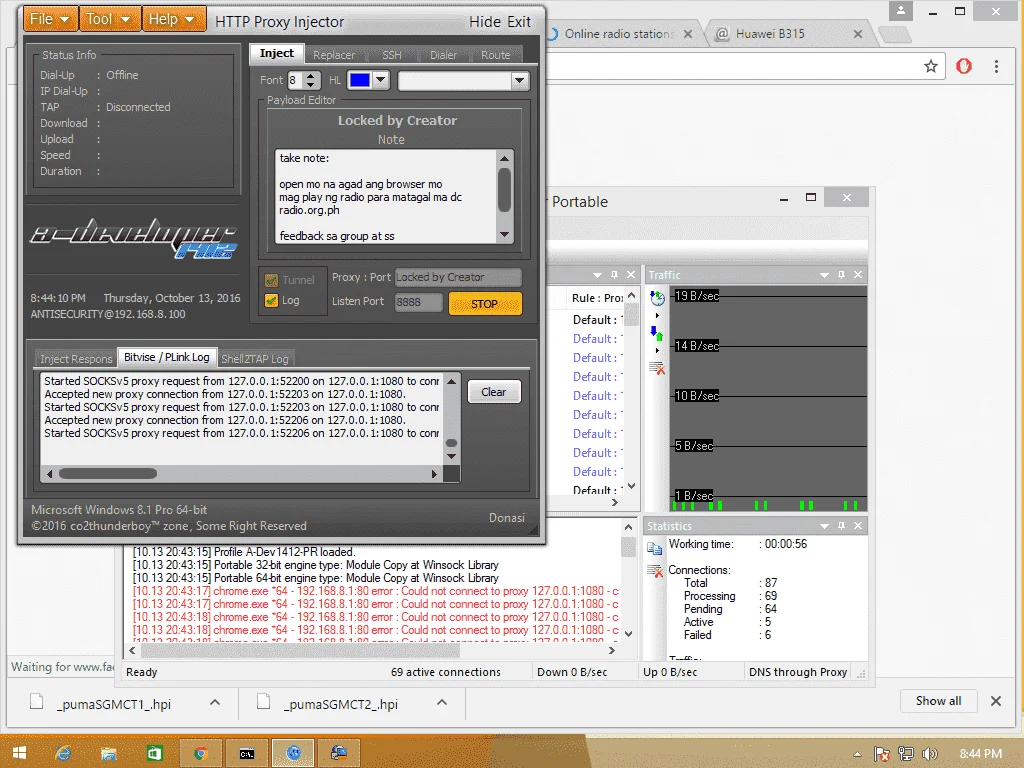Select the Inject tab
1024x768 pixels.
(x=276, y=54)
